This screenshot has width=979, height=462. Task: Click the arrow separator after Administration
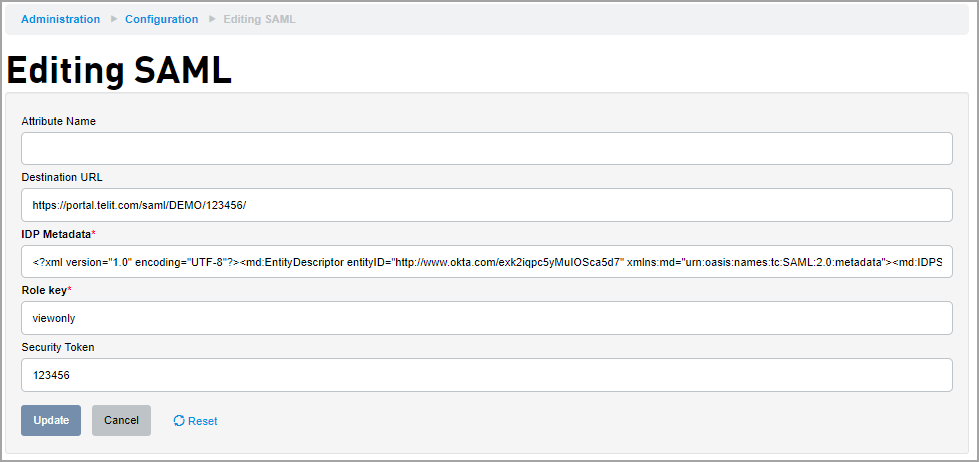tap(114, 19)
